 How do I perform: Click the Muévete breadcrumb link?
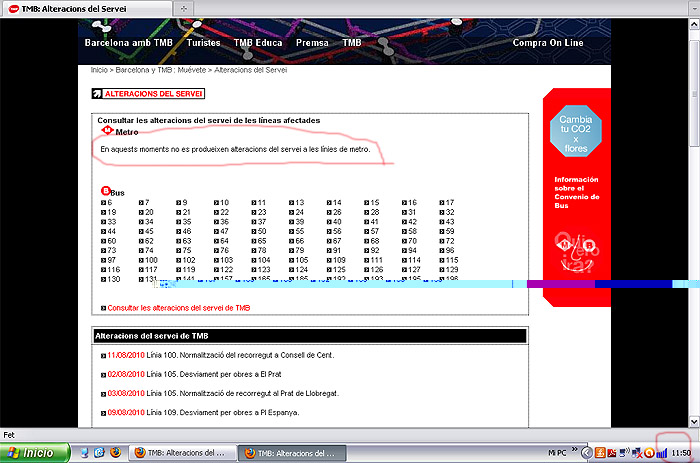pyautogui.click(x=192, y=70)
